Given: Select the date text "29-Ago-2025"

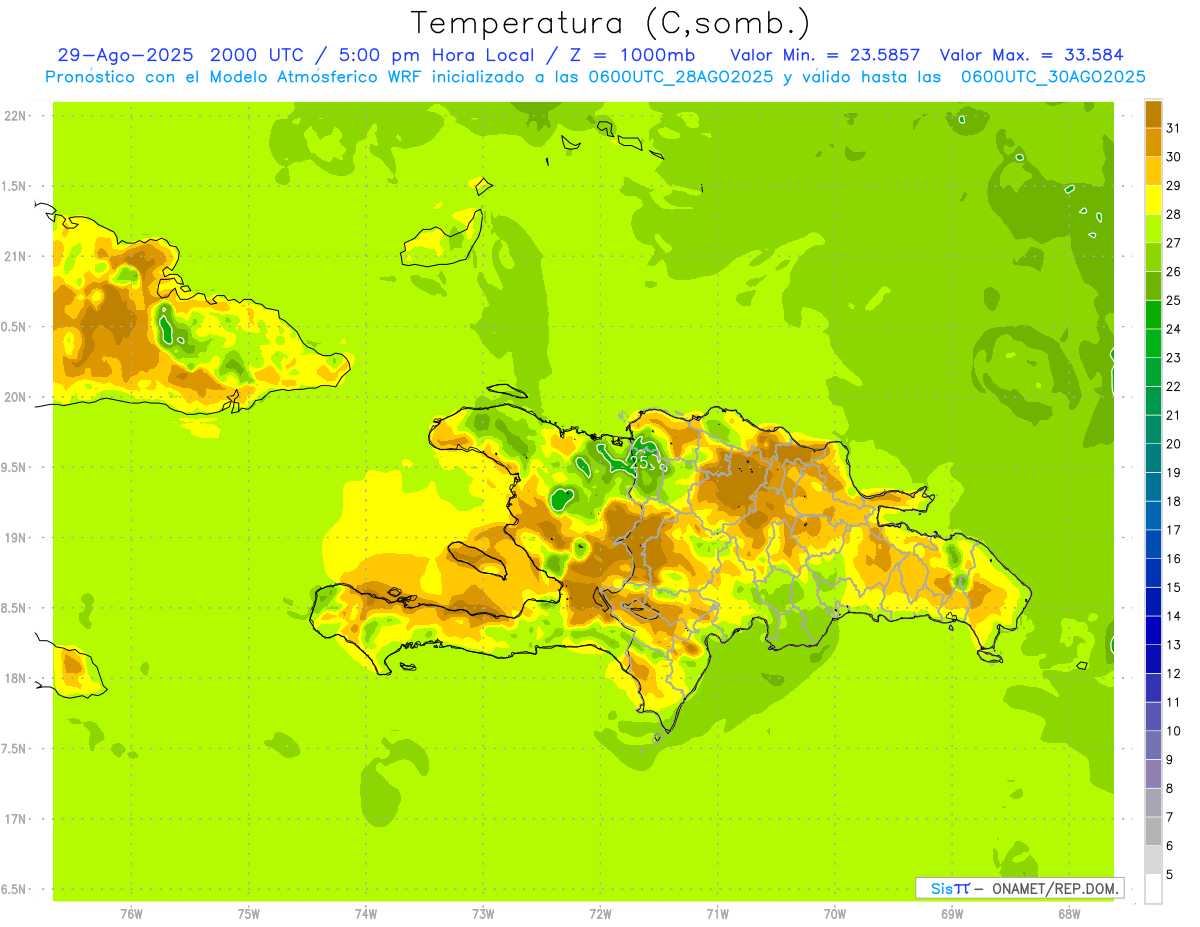Looking at the screenshot, I should (x=125, y=55).
